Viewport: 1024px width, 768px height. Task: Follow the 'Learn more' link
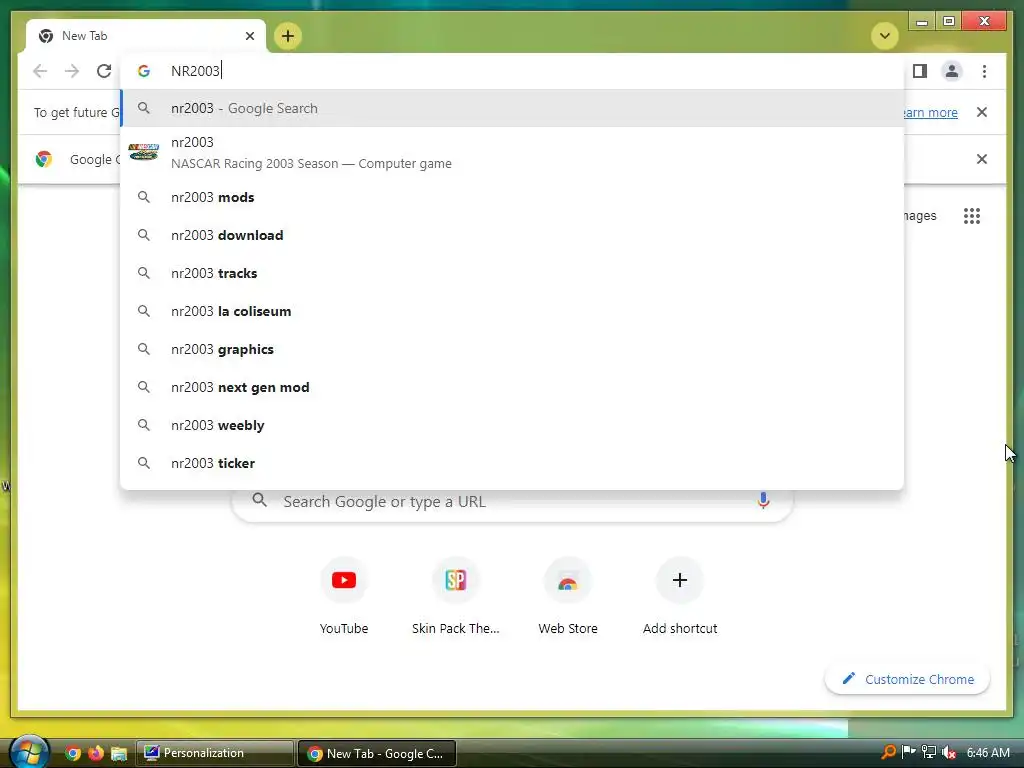point(931,112)
